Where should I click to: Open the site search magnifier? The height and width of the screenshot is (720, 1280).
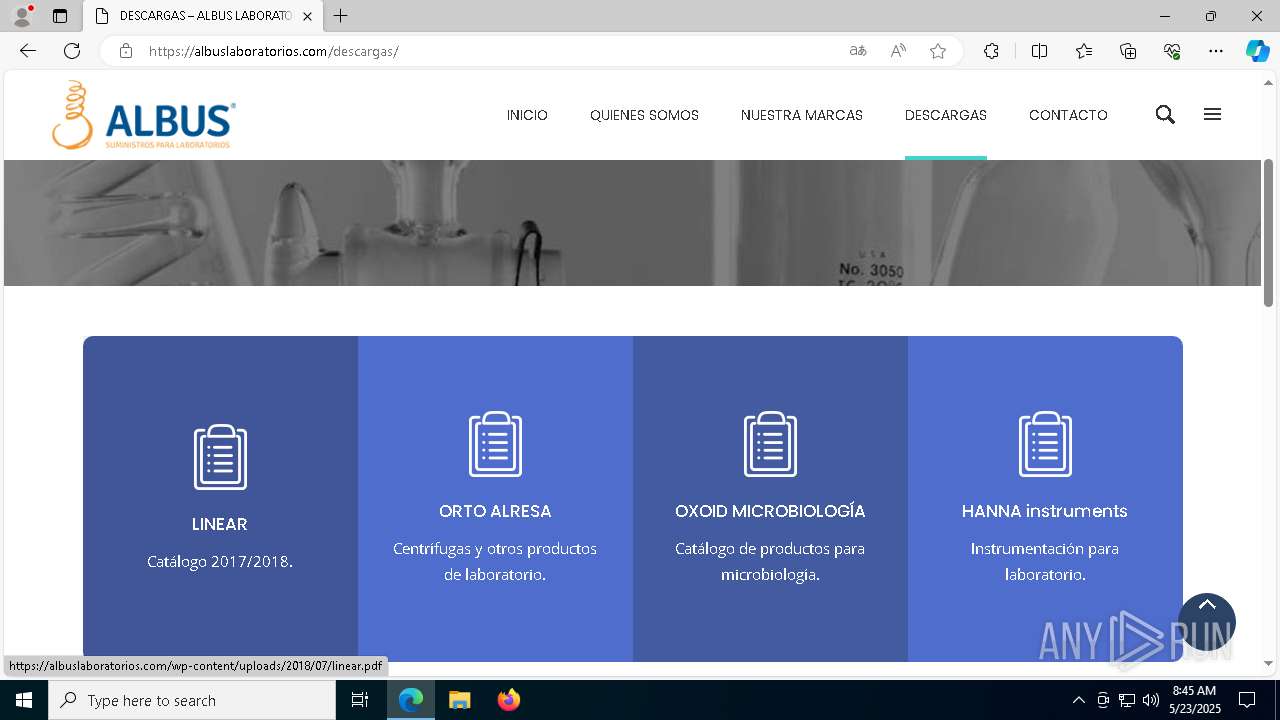1165,115
